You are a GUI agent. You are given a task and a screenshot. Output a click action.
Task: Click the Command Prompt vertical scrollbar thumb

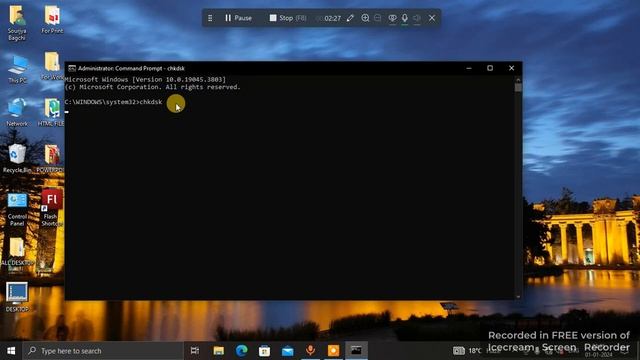[x=518, y=87]
